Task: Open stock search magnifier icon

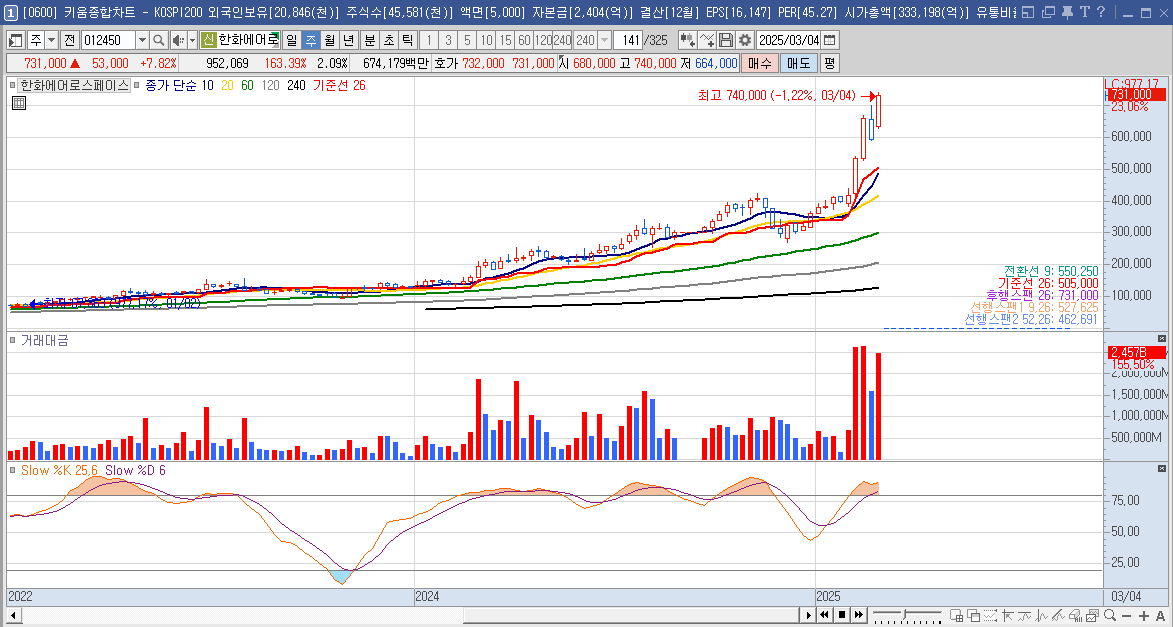Action: (159, 40)
